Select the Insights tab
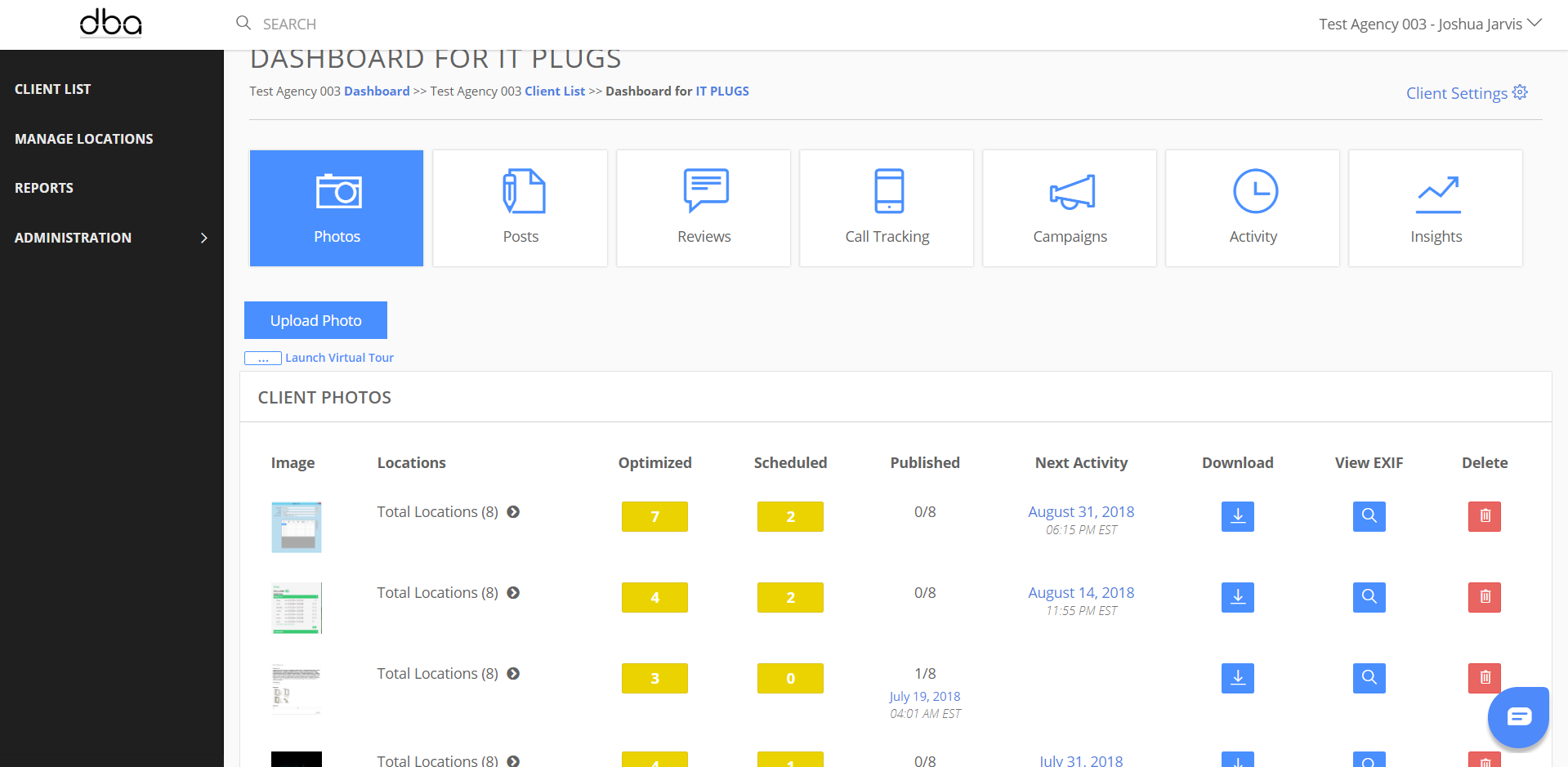 (1436, 207)
